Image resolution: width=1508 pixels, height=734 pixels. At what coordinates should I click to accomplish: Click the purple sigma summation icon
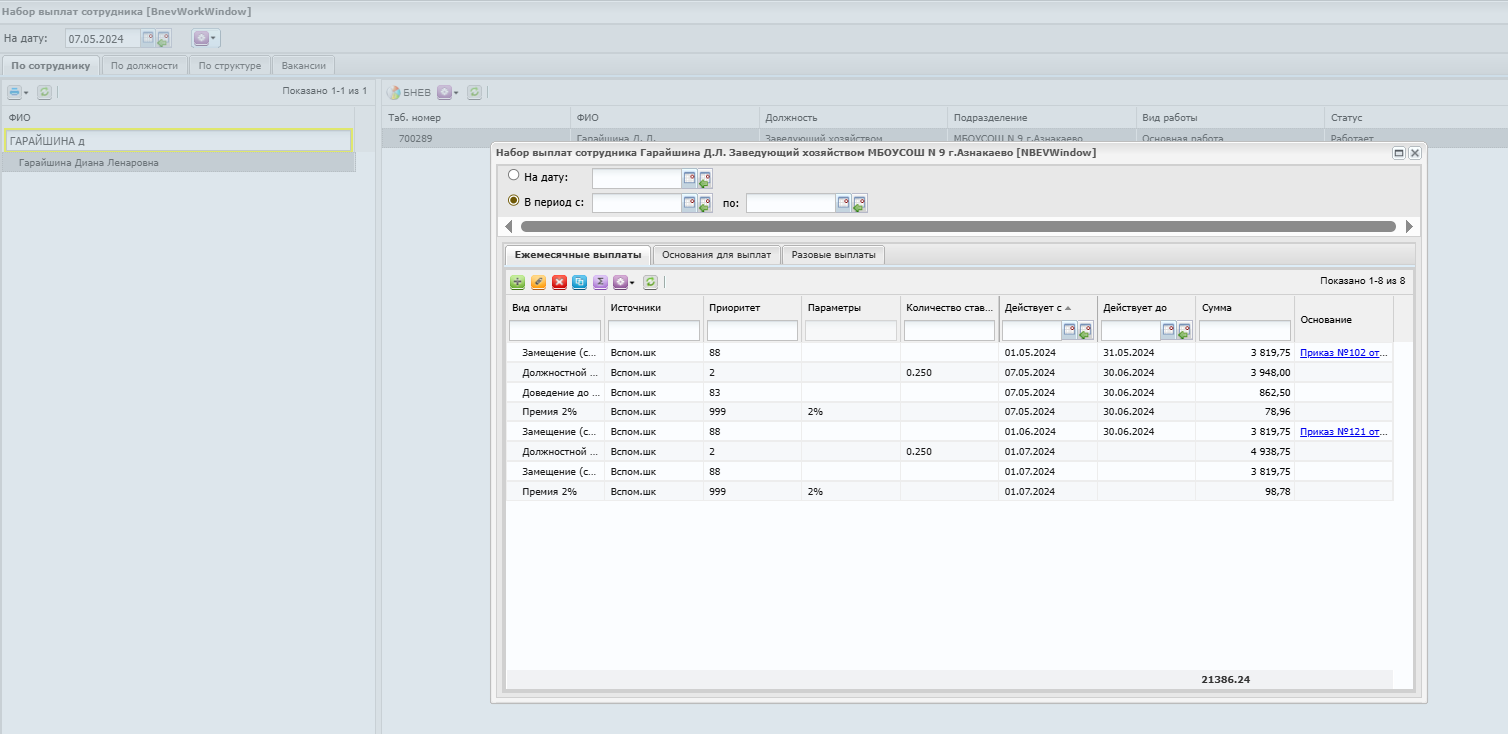point(600,283)
